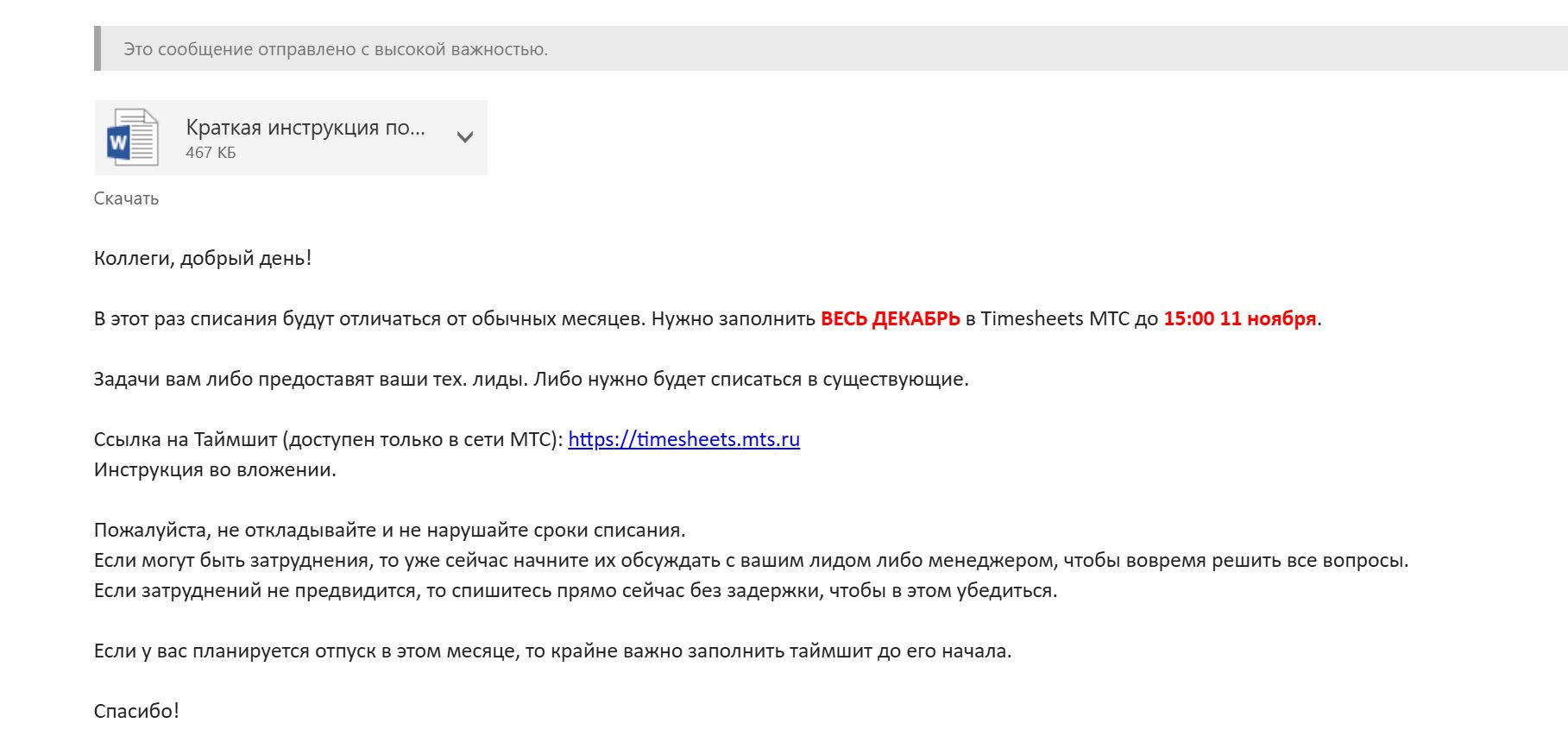This screenshot has width=1568, height=742.
Task: Click the greeting "Коллеги, добрый день!"
Action: (203, 258)
